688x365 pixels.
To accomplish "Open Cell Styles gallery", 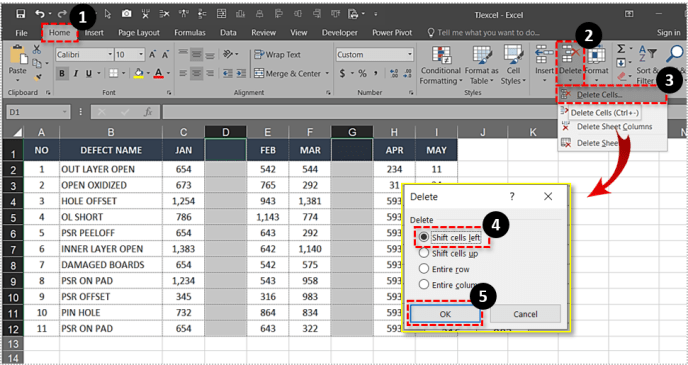I will [x=513, y=65].
